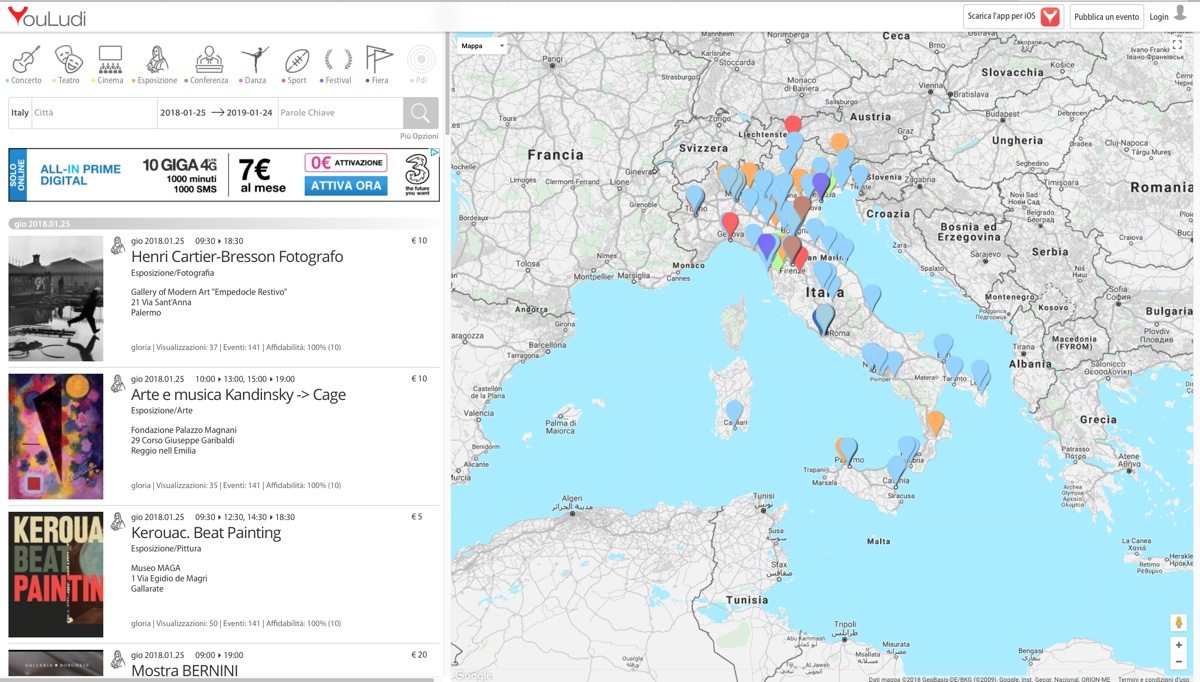Click the Parole Chiave keyword field

(340, 113)
